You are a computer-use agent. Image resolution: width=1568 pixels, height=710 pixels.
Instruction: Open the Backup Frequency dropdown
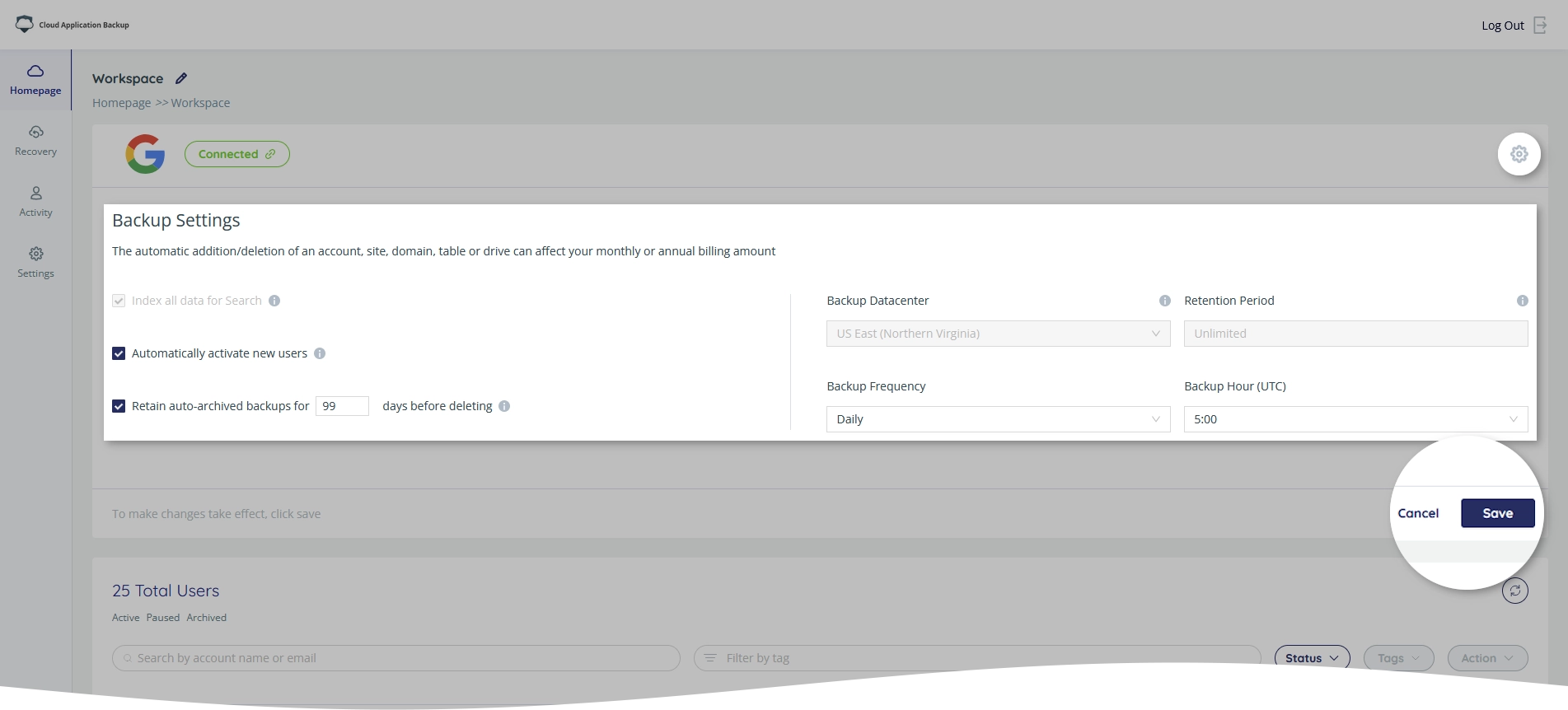pos(998,419)
